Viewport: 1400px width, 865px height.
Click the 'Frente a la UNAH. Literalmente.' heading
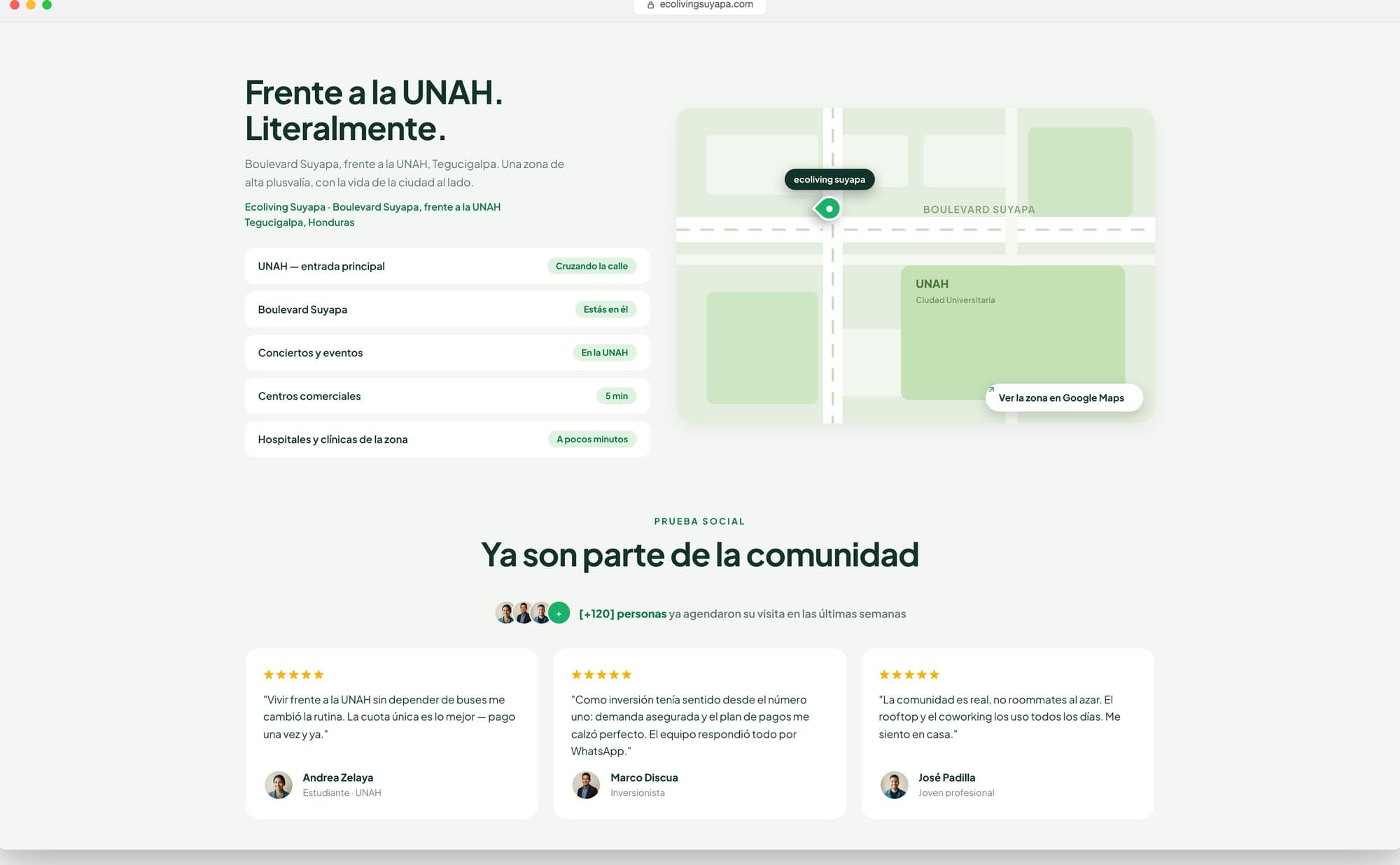tap(374, 111)
